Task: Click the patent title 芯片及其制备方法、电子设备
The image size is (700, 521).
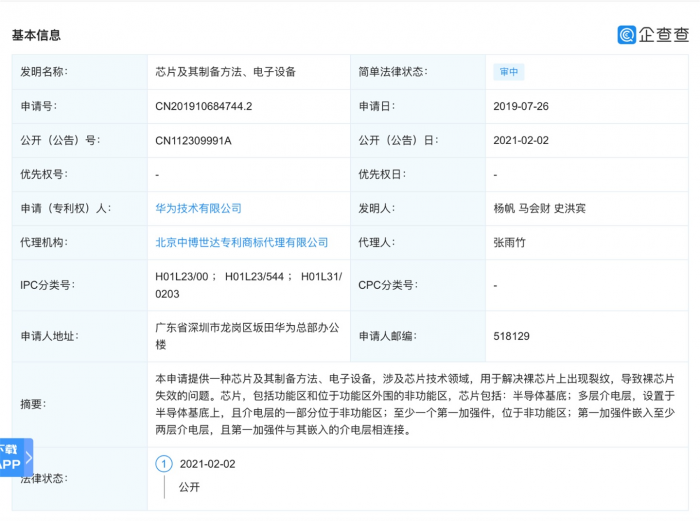Action: [x=225, y=72]
